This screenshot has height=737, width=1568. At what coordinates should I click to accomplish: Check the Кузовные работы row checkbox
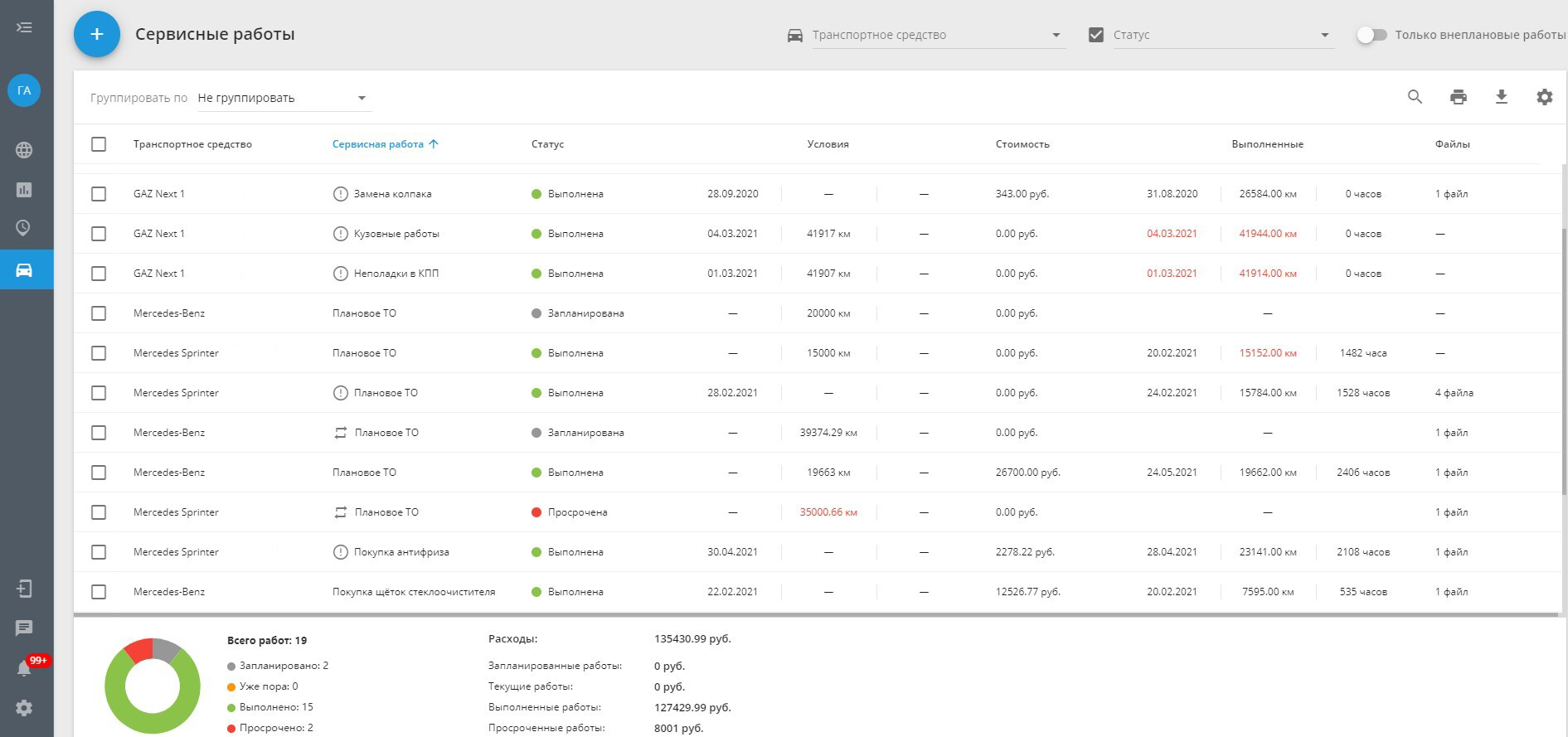(x=99, y=234)
